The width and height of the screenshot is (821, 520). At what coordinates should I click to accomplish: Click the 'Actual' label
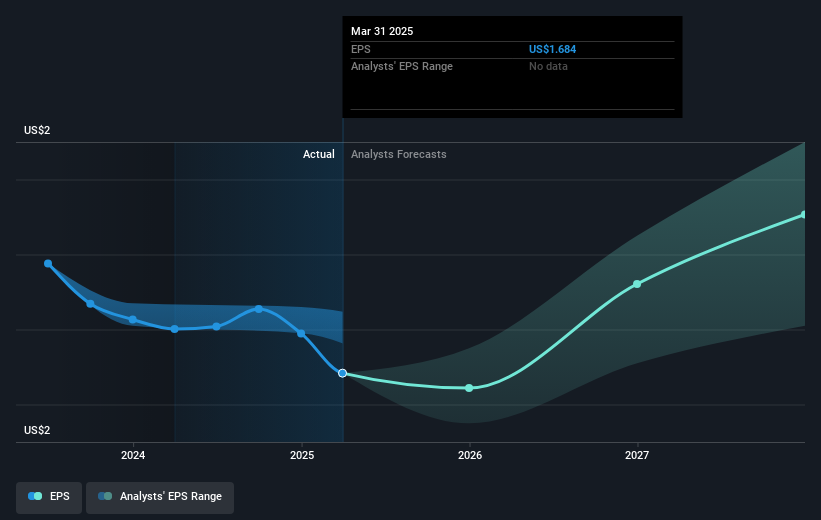(318, 154)
